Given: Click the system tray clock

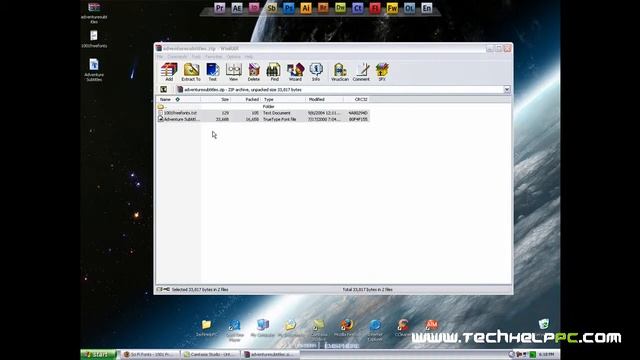Looking at the screenshot, I should pyautogui.click(x=547, y=354).
